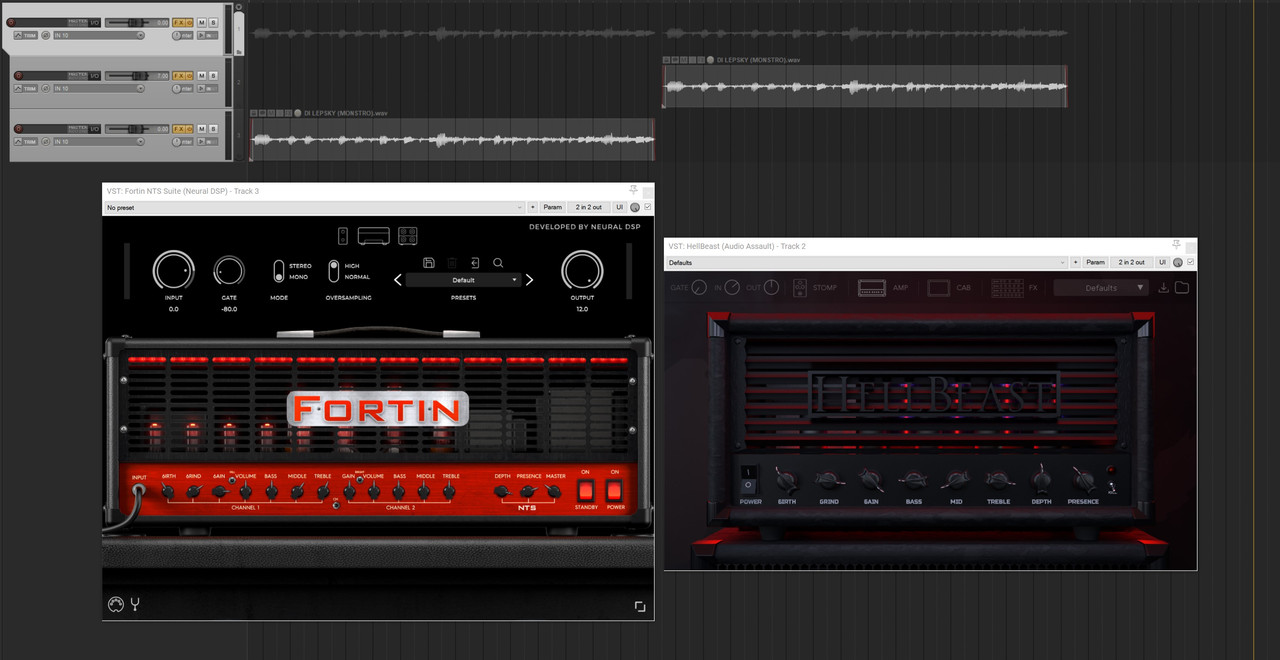
Task: Select the amp head section icon in Fortin NTS
Action: 373,236
